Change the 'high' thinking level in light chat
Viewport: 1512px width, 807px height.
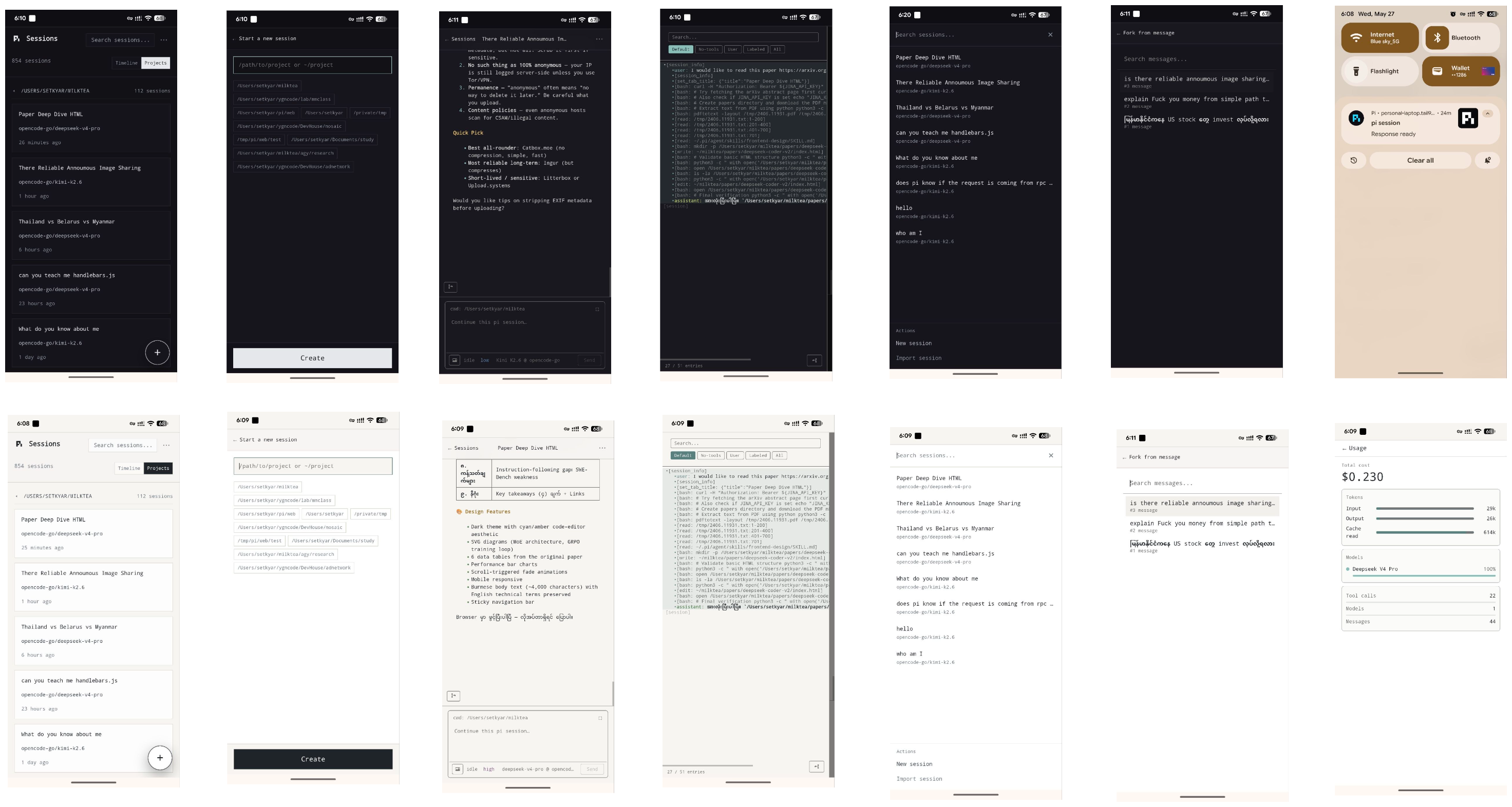coord(488,769)
